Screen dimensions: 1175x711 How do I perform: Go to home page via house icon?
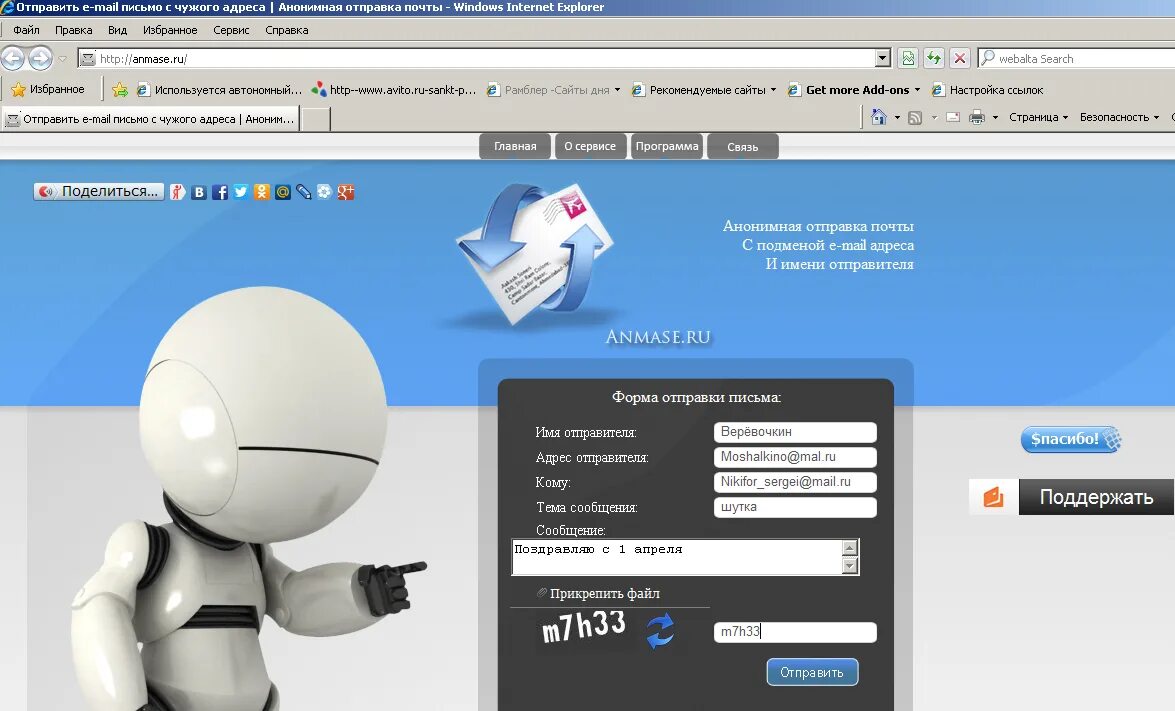tap(879, 117)
